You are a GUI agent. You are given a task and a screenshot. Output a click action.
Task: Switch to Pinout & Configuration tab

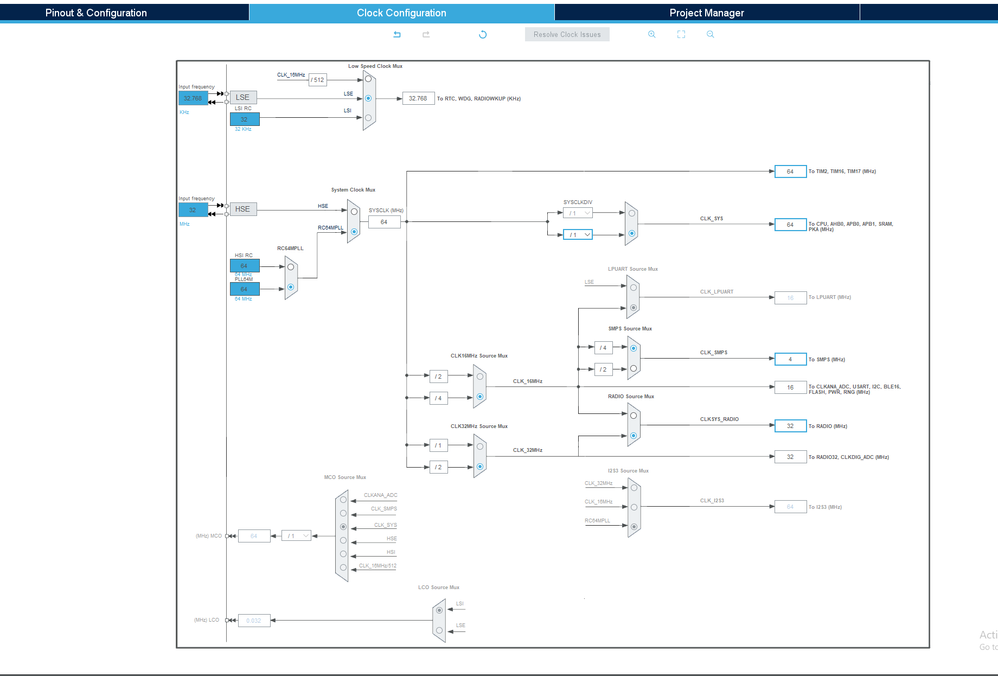tap(96, 13)
